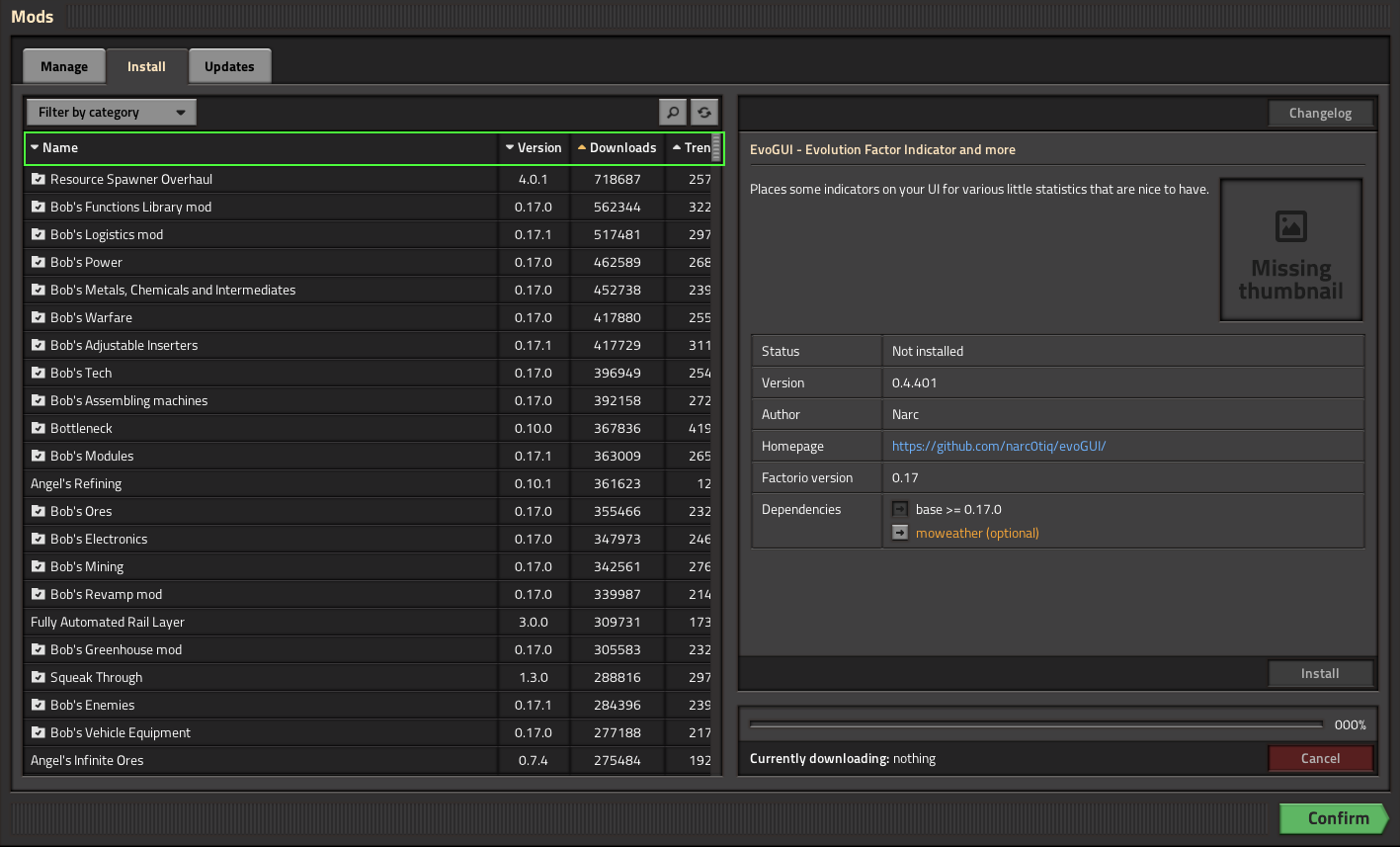Click download count 367836 for Bottleneck
The width and height of the screenshot is (1400, 847).
click(x=618, y=428)
